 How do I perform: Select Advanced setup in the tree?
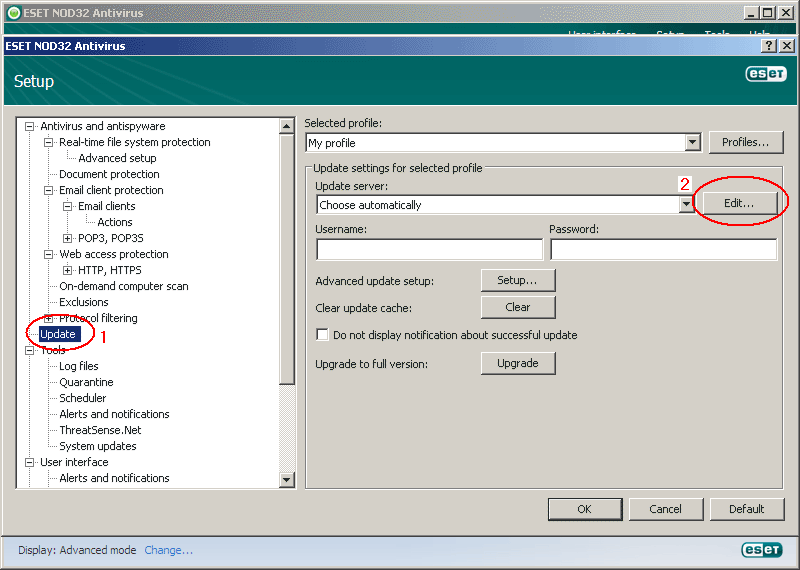117,158
